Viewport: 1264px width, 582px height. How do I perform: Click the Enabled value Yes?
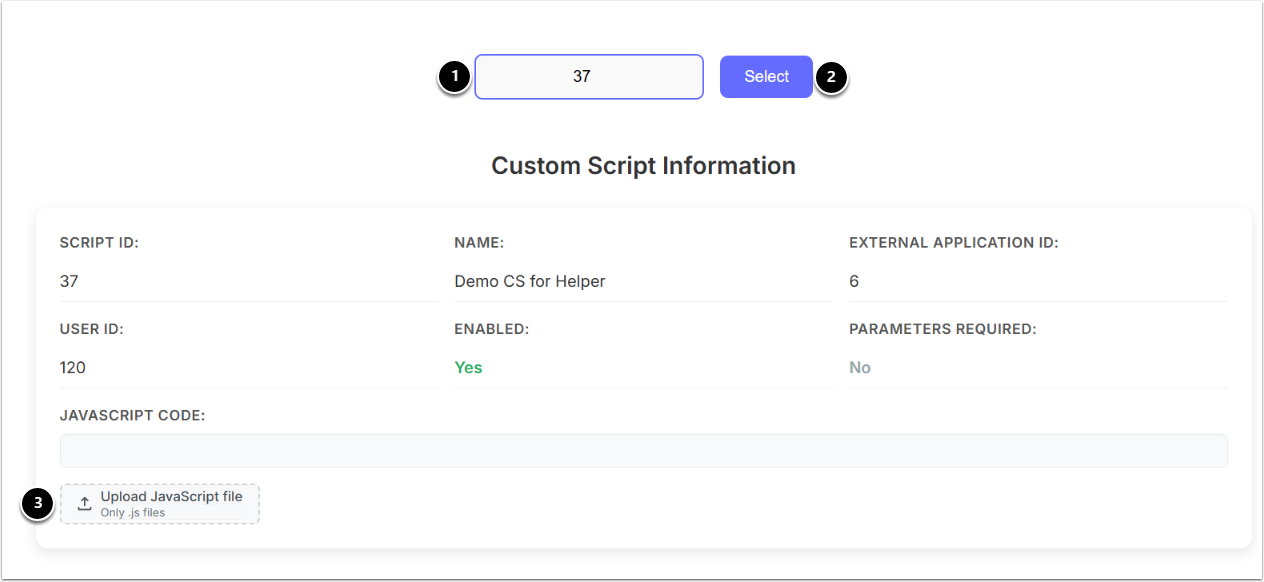tap(468, 368)
